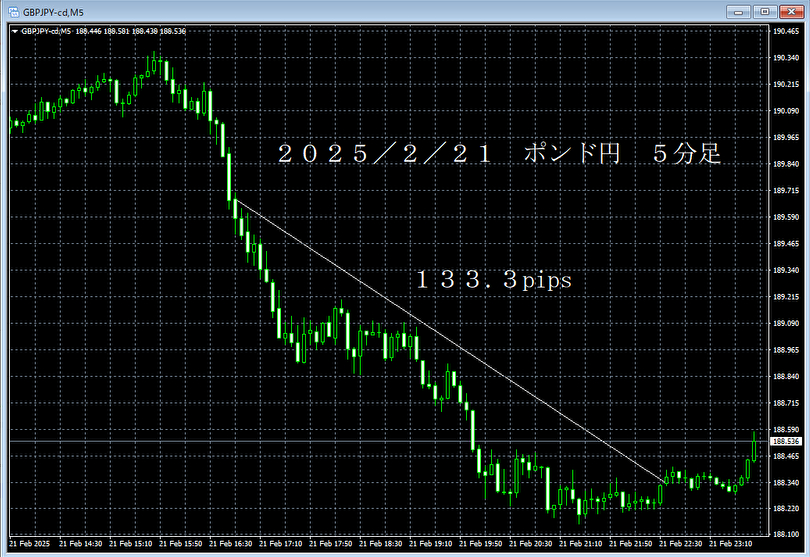Click the 2025/2/21 ポンド円 5分足 label
This screenshot has width=810, height=557.
point(499,154)
